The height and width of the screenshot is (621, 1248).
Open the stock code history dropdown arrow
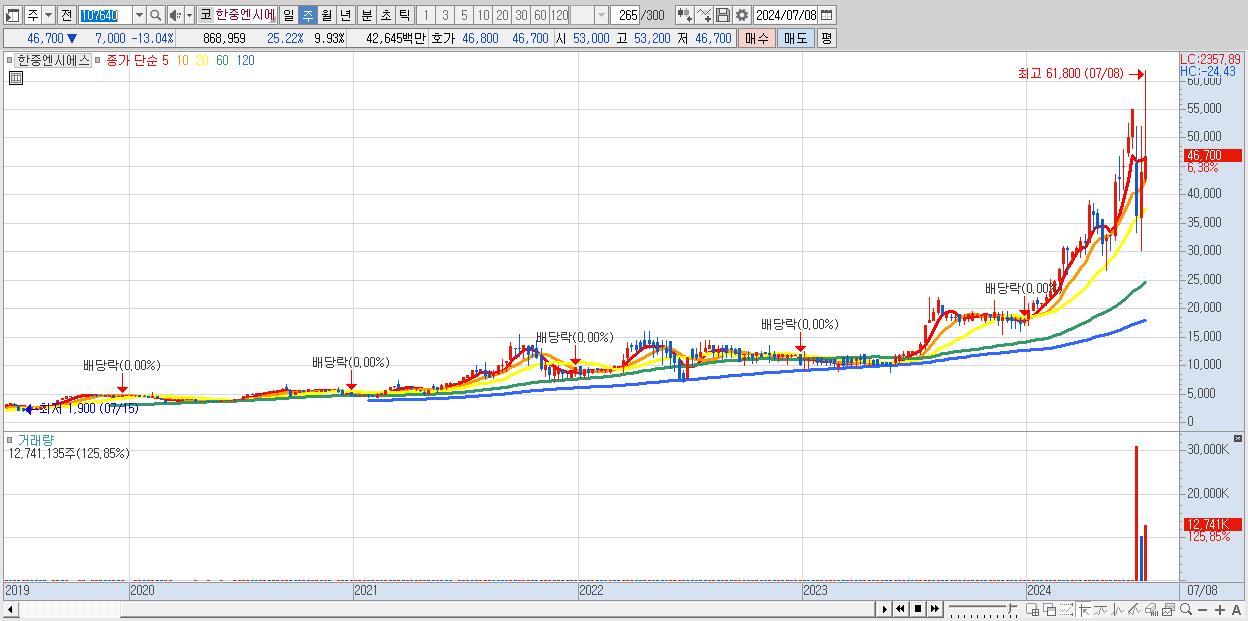pos(139,15)
